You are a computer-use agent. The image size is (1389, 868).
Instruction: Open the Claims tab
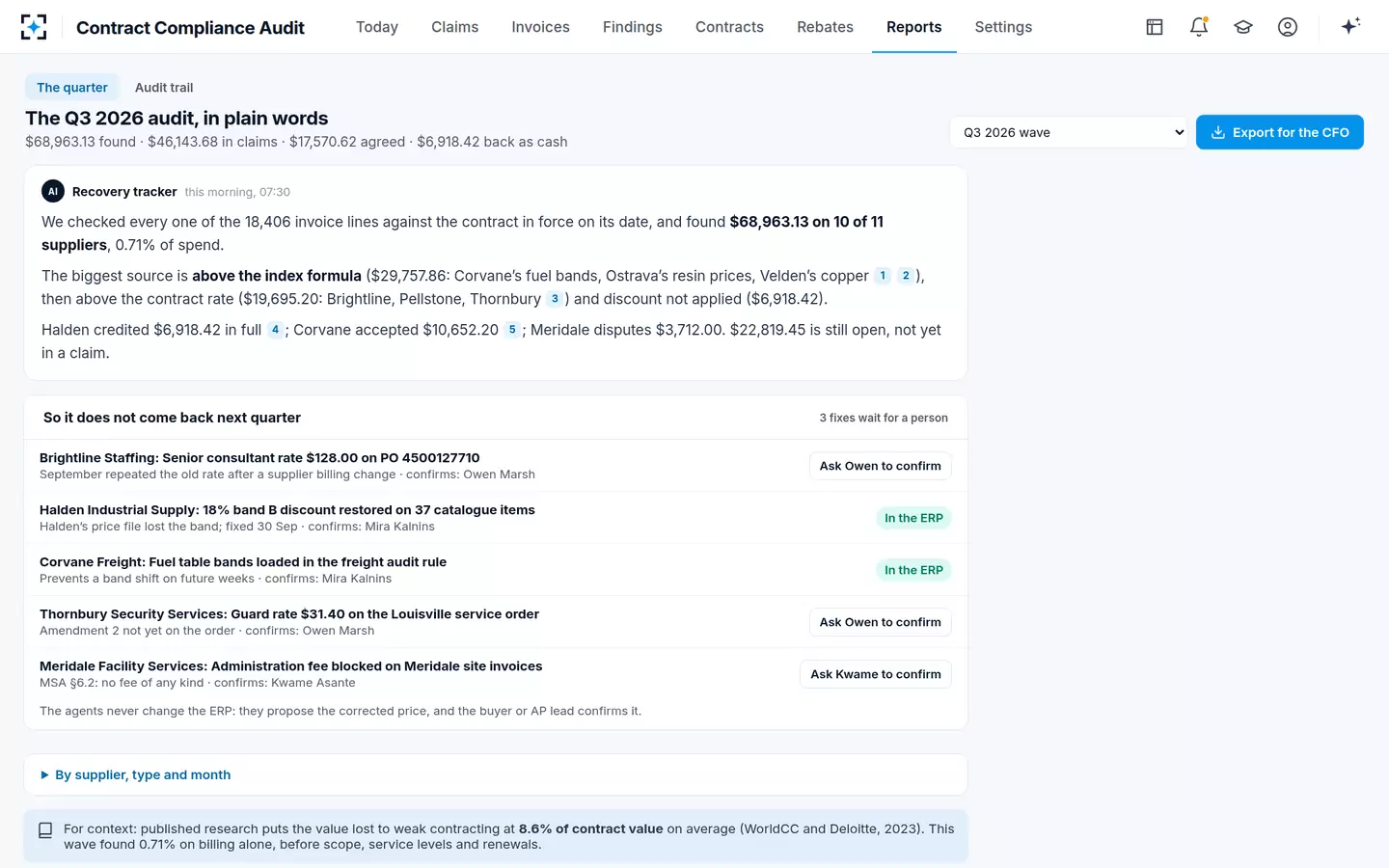point(455,27)
